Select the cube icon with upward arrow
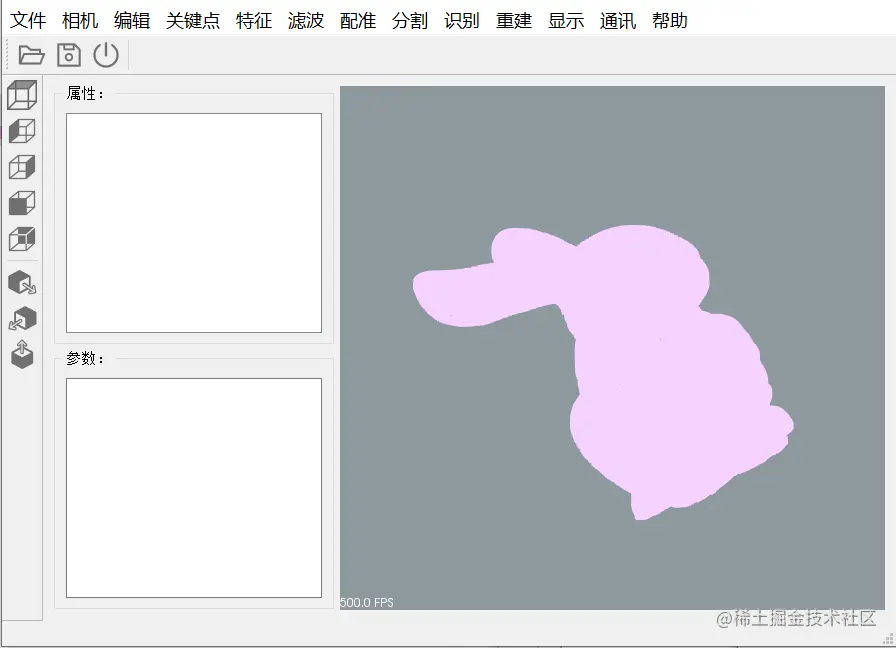The width and height of the screenshot is (896, 648). coord(20,355)
